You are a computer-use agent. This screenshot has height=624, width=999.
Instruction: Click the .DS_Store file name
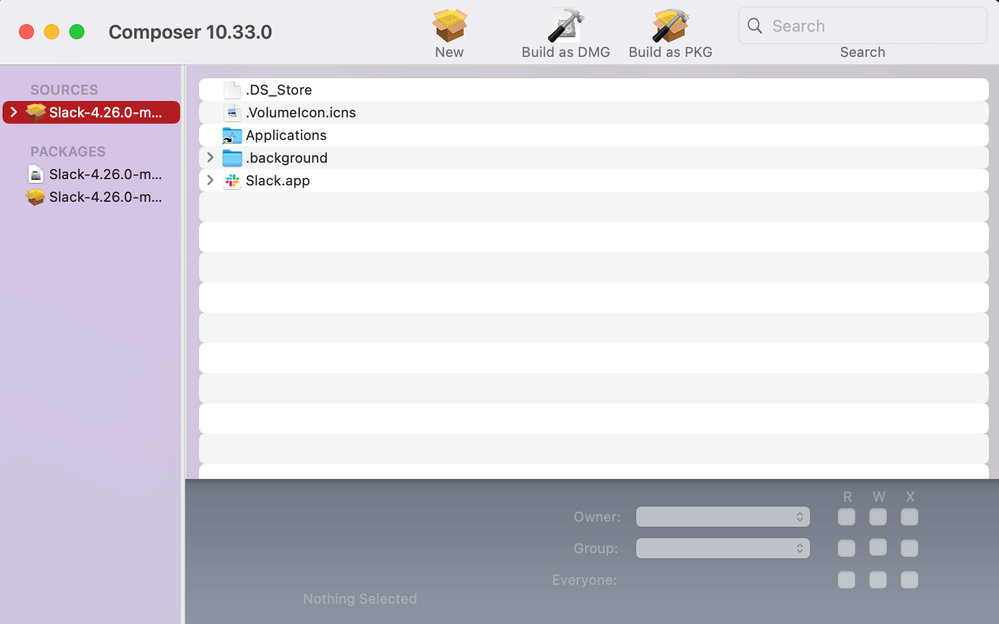click(278, 90)
